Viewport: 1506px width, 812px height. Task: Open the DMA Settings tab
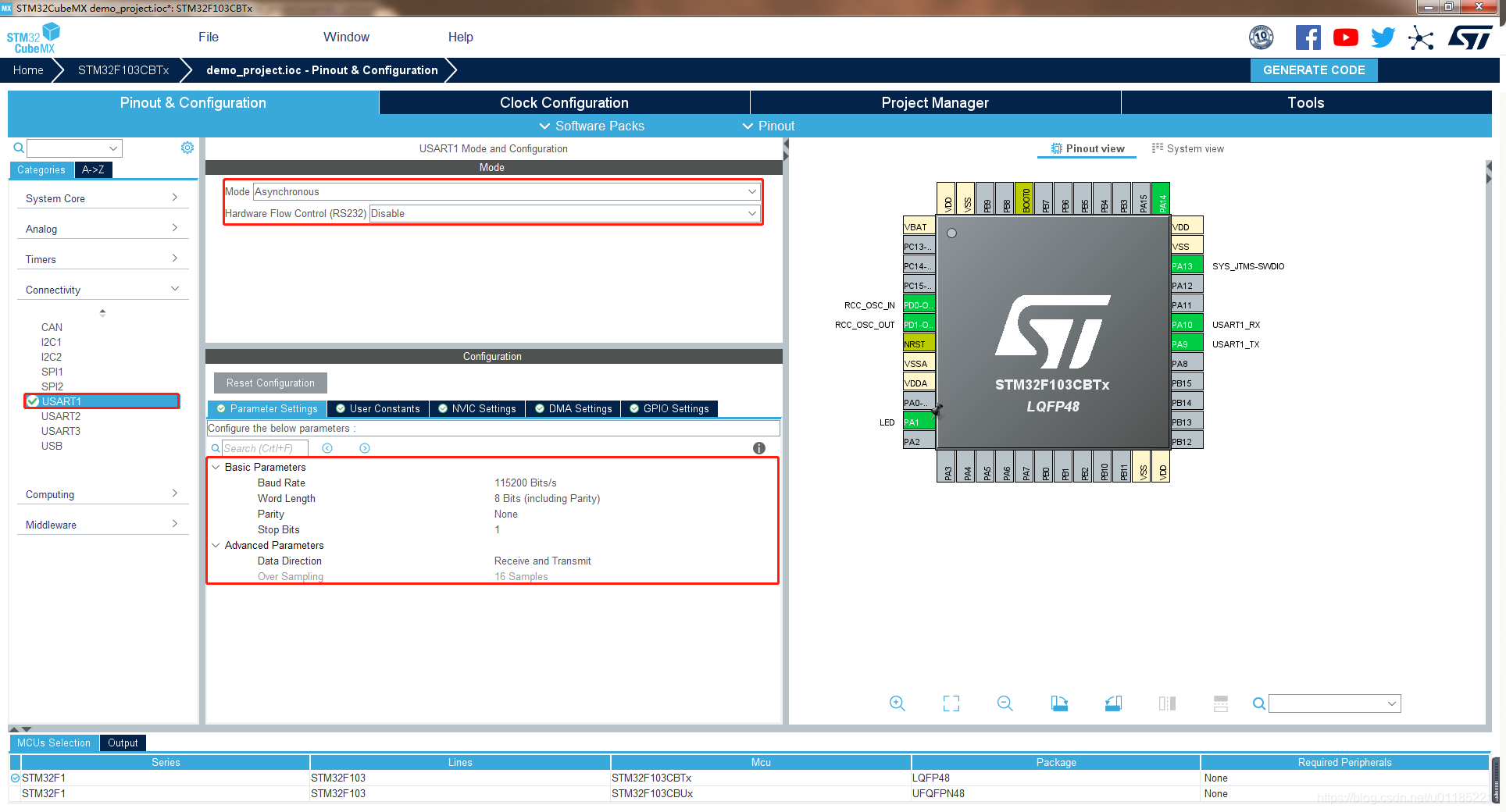pyautogui.click(x=573, y=408)
